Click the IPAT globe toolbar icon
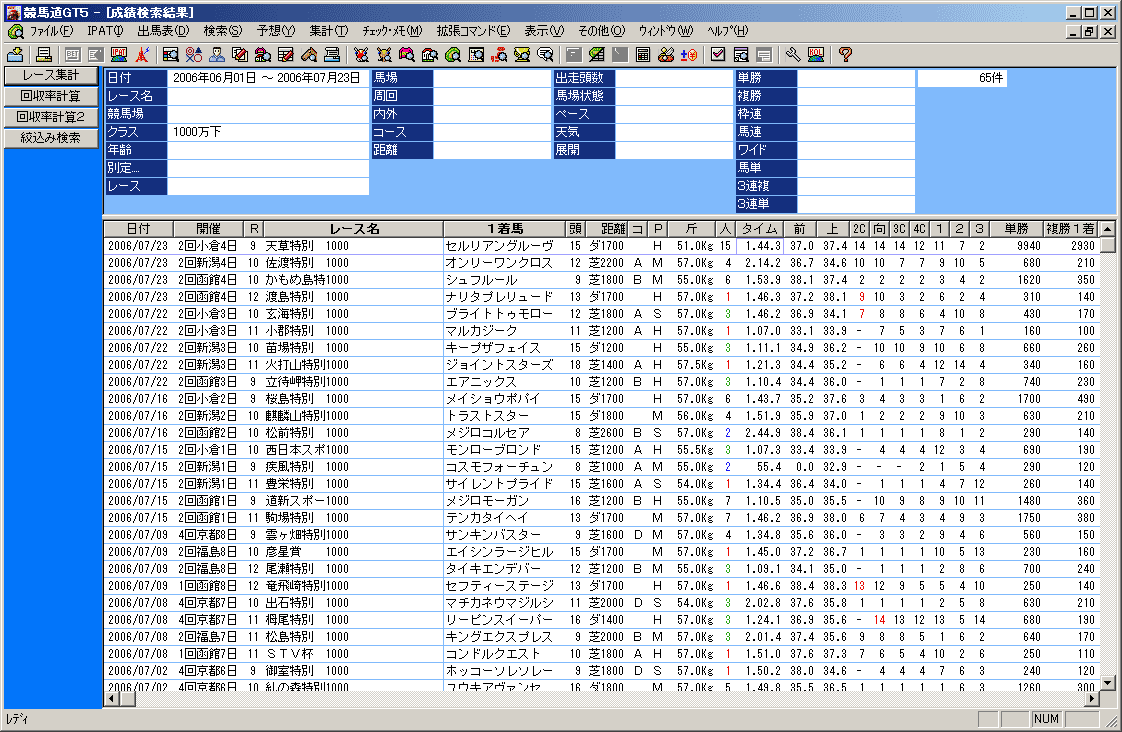 point(119,54)
